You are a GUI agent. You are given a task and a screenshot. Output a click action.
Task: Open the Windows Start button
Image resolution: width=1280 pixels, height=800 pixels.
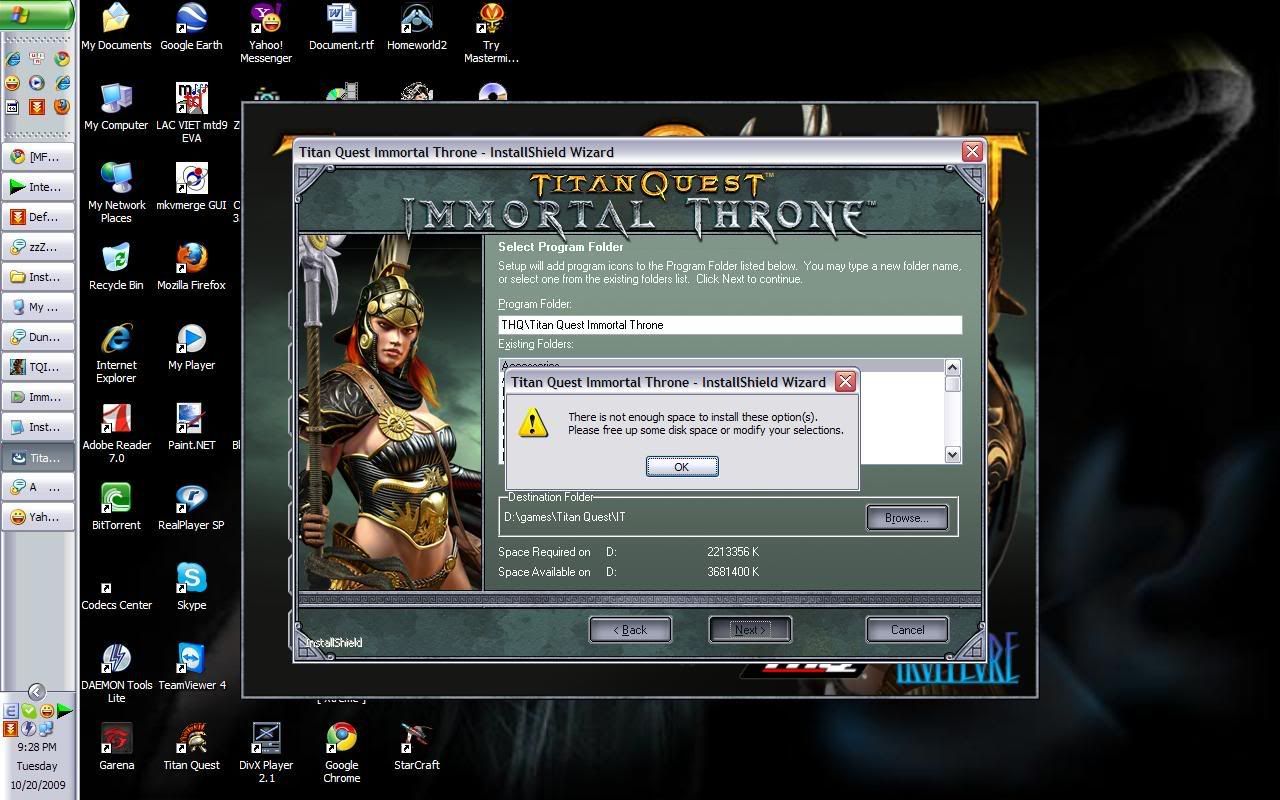coord(36,15)
